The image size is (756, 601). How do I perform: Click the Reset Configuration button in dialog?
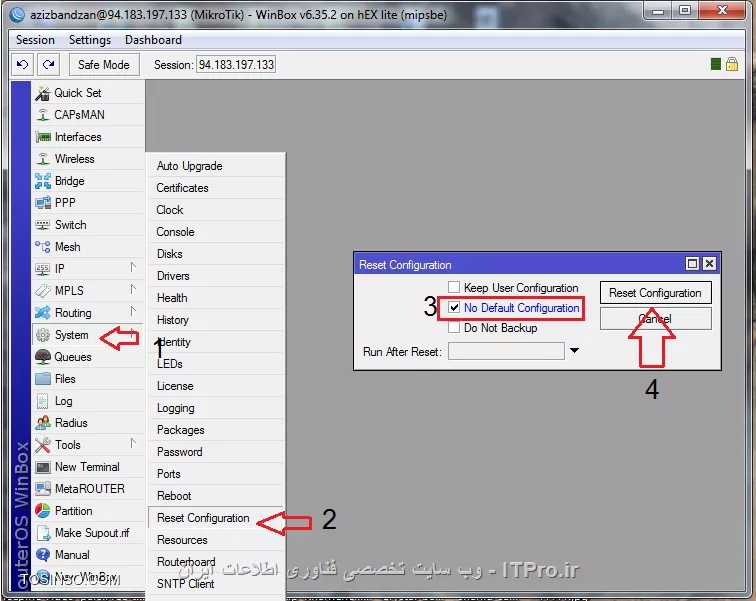click(656, 293)
